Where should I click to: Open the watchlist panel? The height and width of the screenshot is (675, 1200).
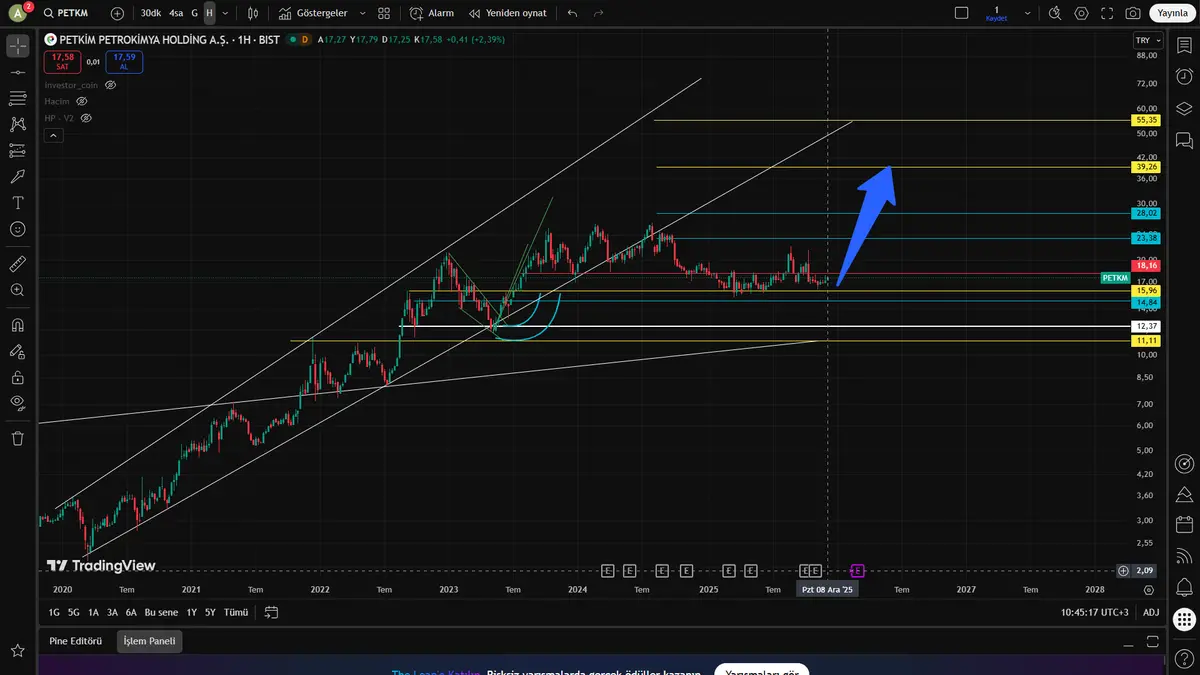[x=1184, y=47]
